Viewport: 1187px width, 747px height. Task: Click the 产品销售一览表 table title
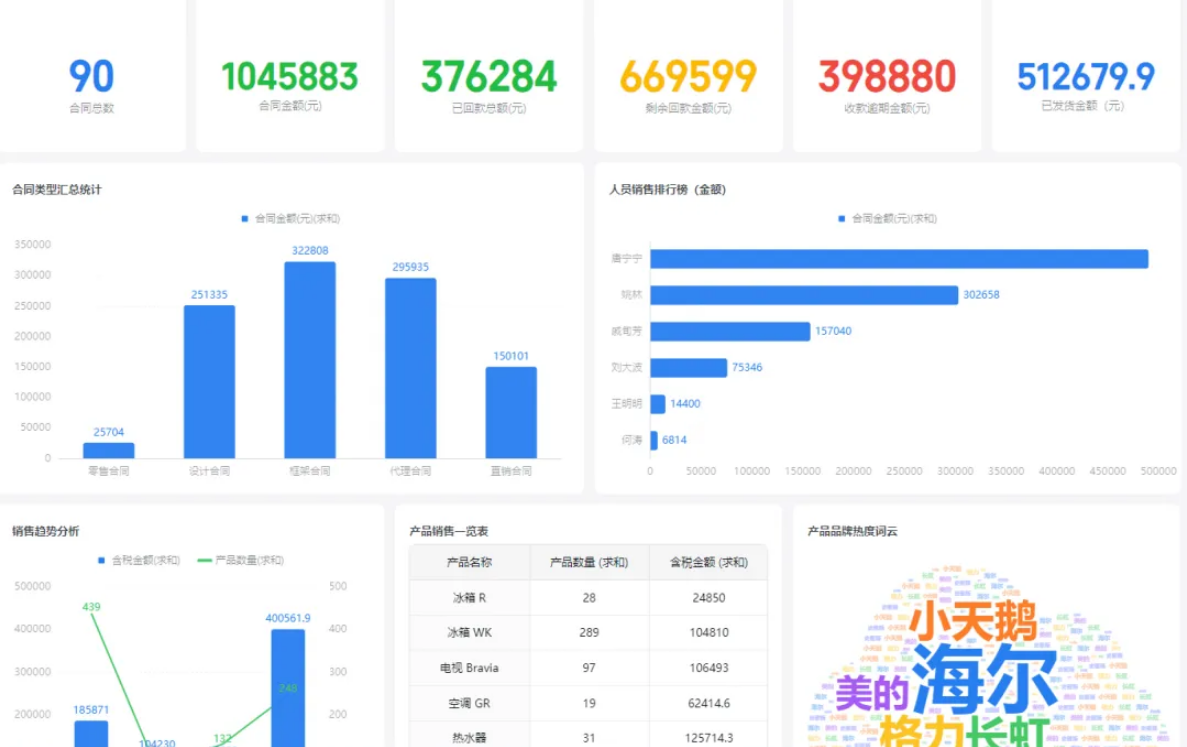(x=449, y=531)
